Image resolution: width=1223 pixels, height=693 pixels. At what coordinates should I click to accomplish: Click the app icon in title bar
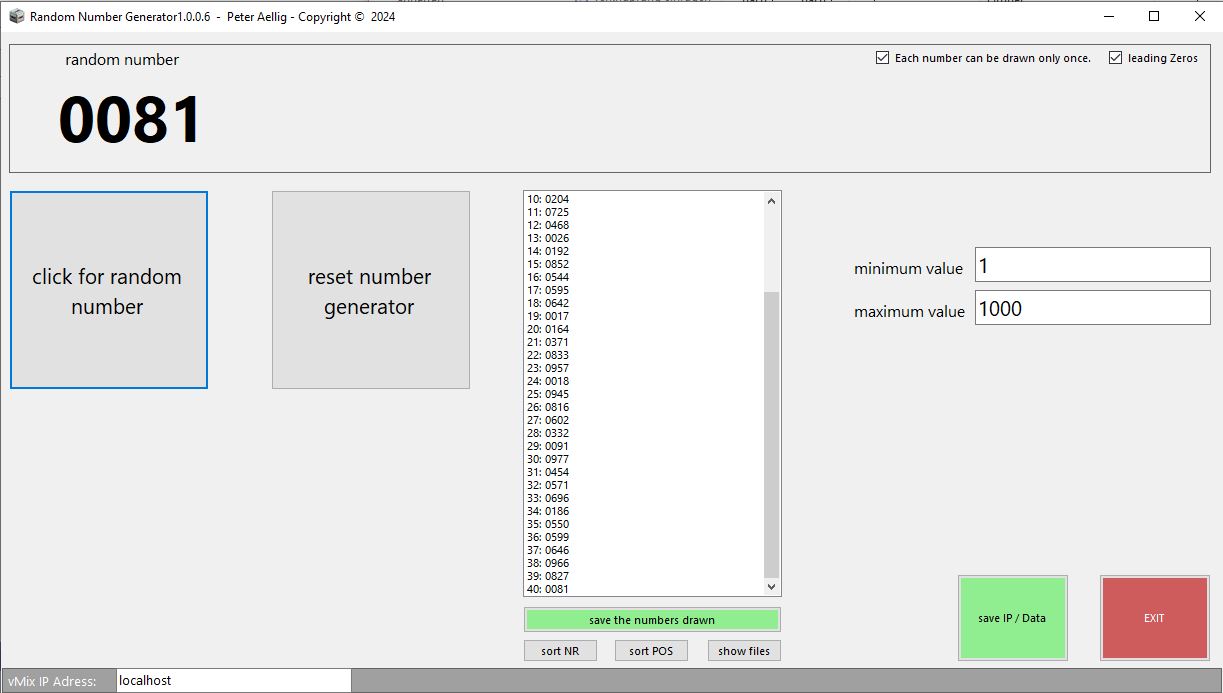(16, 16)
